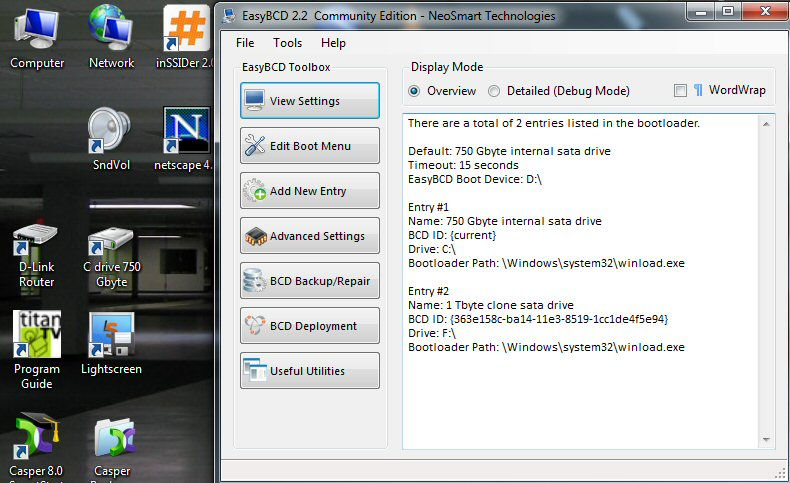Click the text pane scroll down arrow

(766, 440)
